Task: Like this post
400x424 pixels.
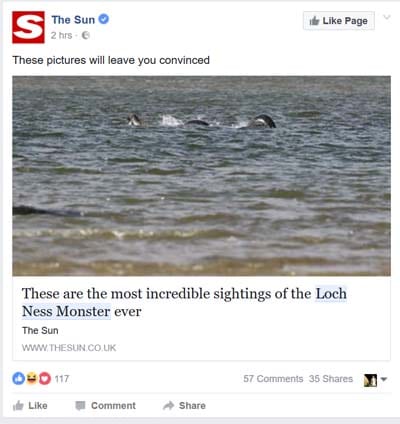Action: click(x=30, y=406)
